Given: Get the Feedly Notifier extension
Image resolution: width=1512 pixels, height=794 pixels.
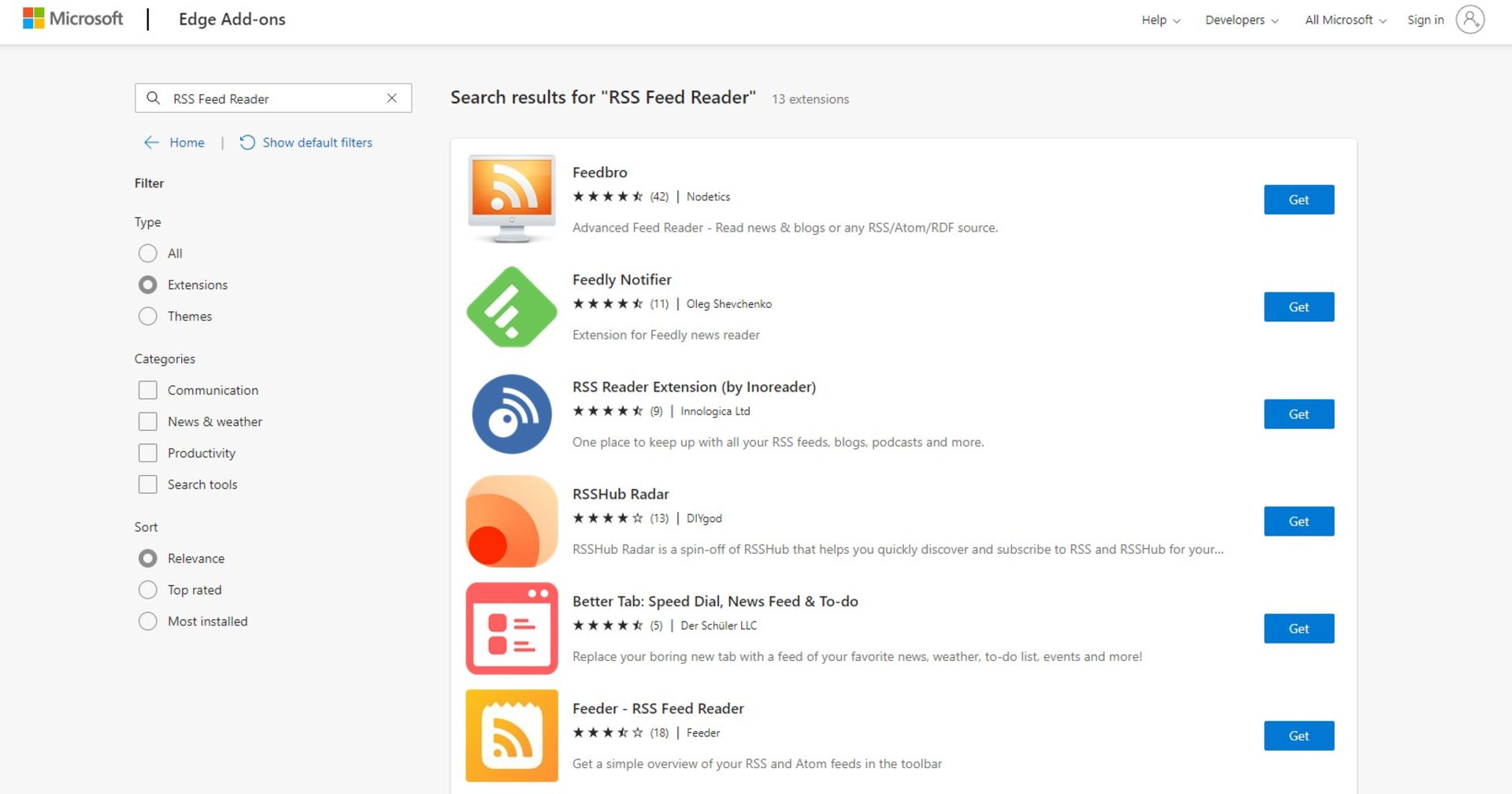Looking at the screenshot, I should (x=1299, y=306).
